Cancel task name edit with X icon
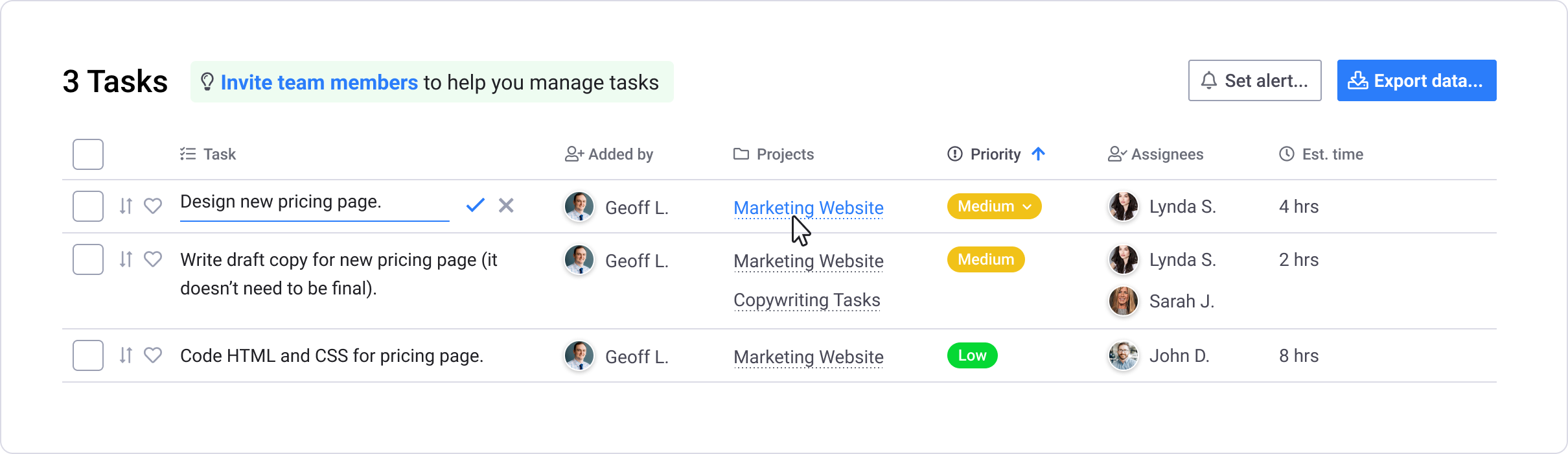 pyautogui.click(x=506, y=206)
